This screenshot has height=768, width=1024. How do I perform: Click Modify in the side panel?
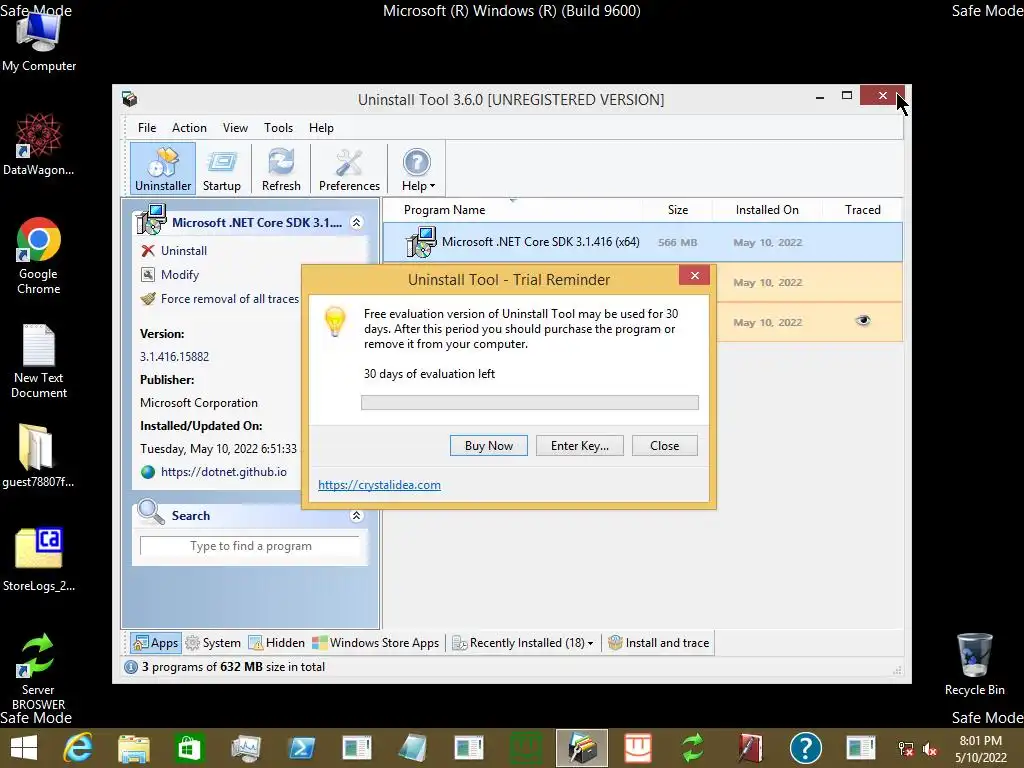pos(180,275)
